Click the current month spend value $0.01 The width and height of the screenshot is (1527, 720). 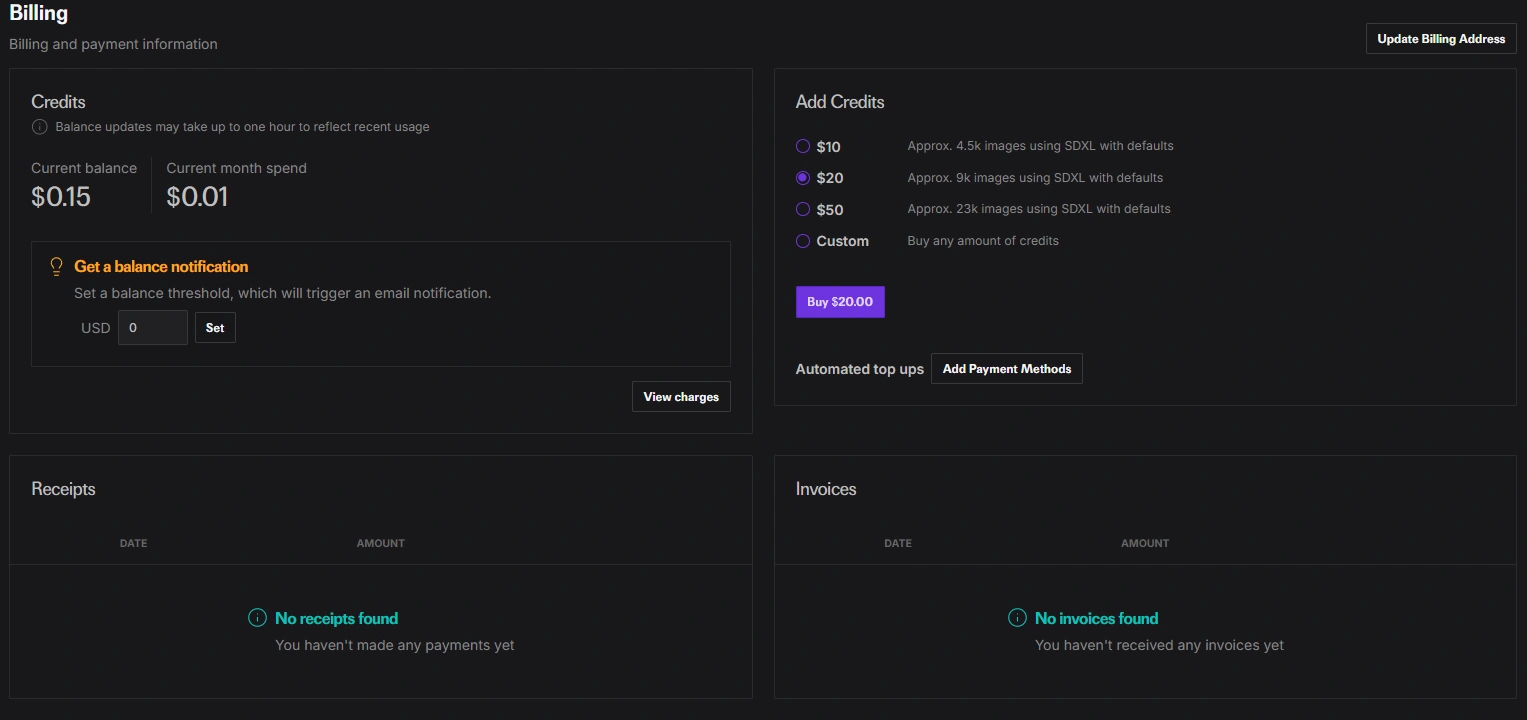click(x=197, y=197)
